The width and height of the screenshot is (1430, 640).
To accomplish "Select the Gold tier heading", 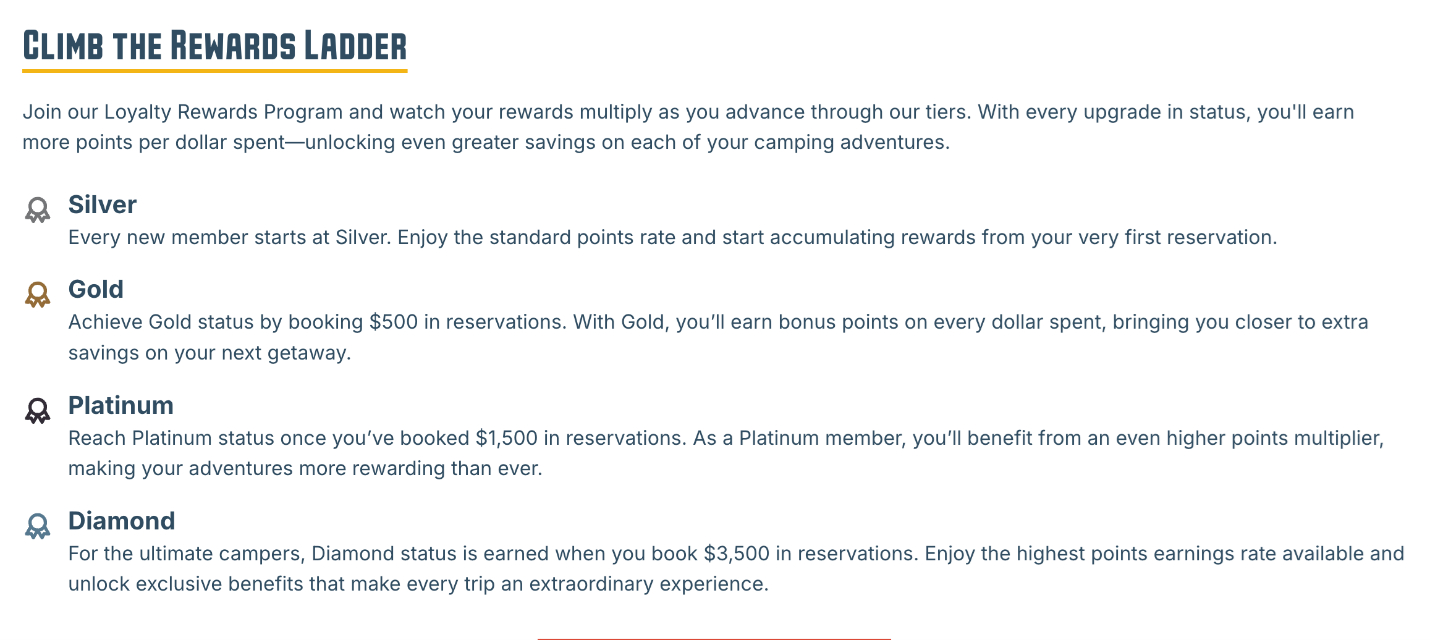I will pos(96,290).
